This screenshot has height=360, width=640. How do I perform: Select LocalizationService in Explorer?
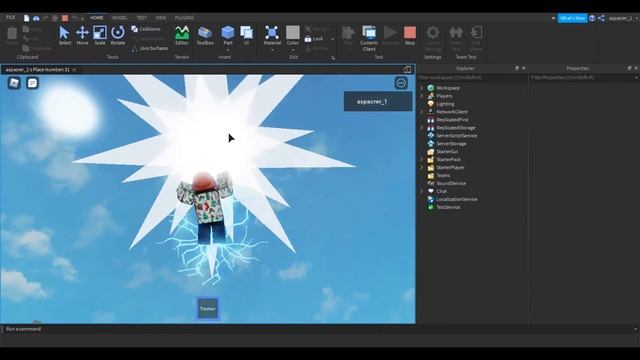point(457,199)
